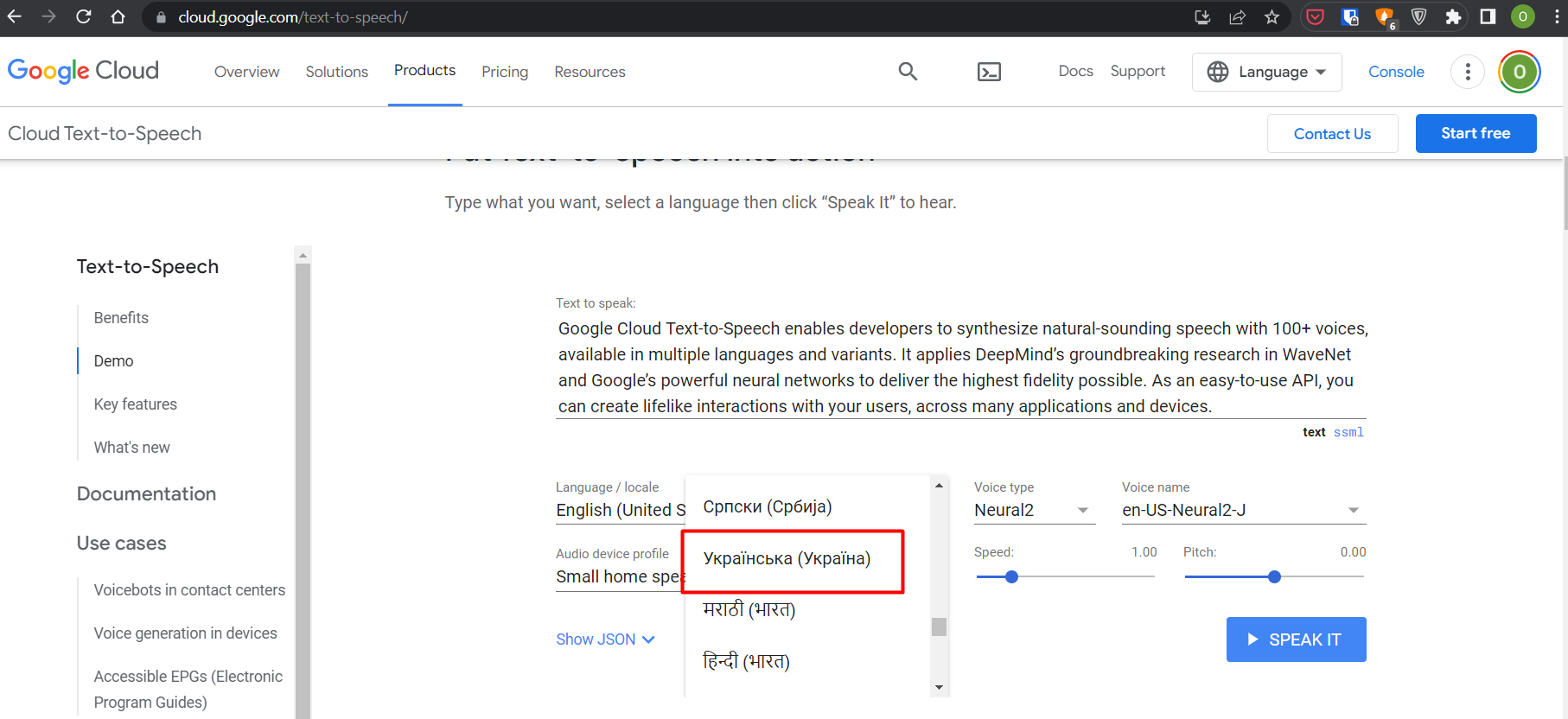Open the browser extensions puzzle icon

1453,17
